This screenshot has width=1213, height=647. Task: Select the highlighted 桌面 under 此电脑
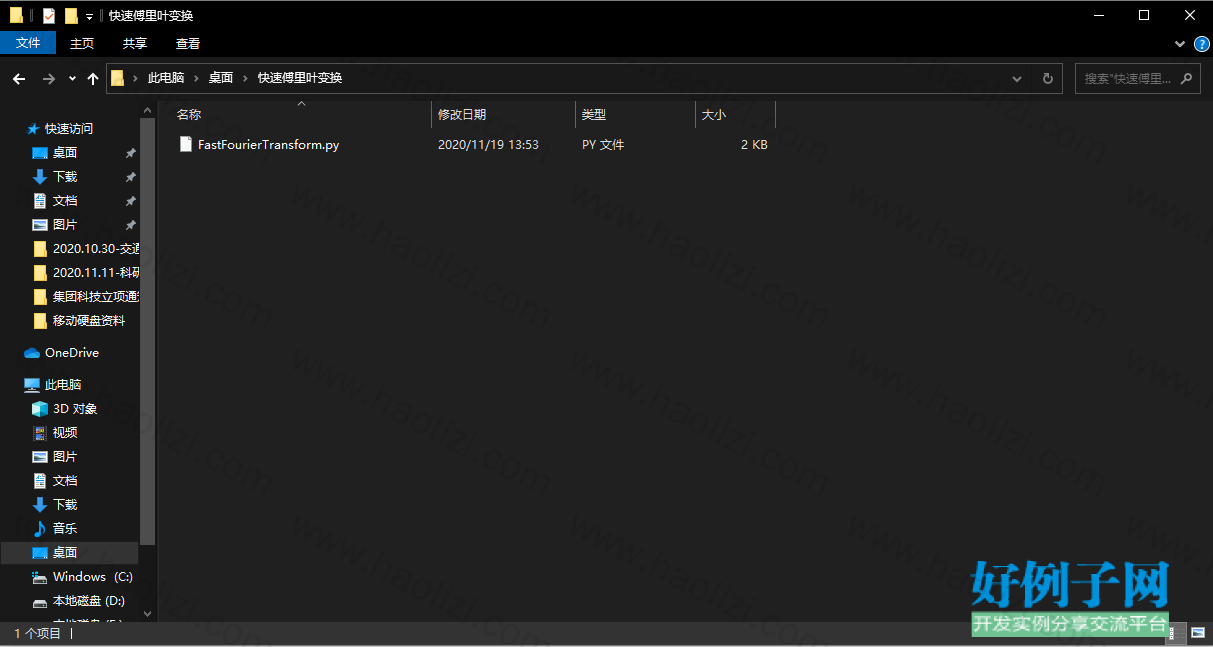(69, 553)
